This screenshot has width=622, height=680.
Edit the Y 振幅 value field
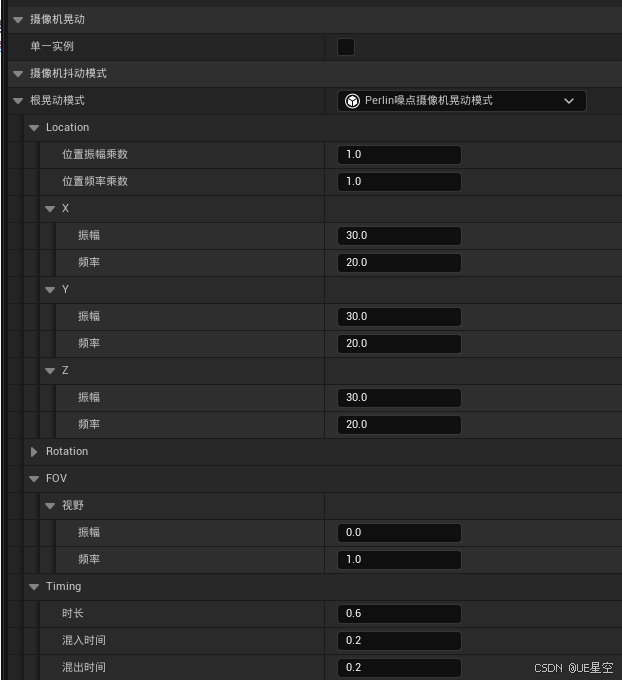tap(399, 317)
